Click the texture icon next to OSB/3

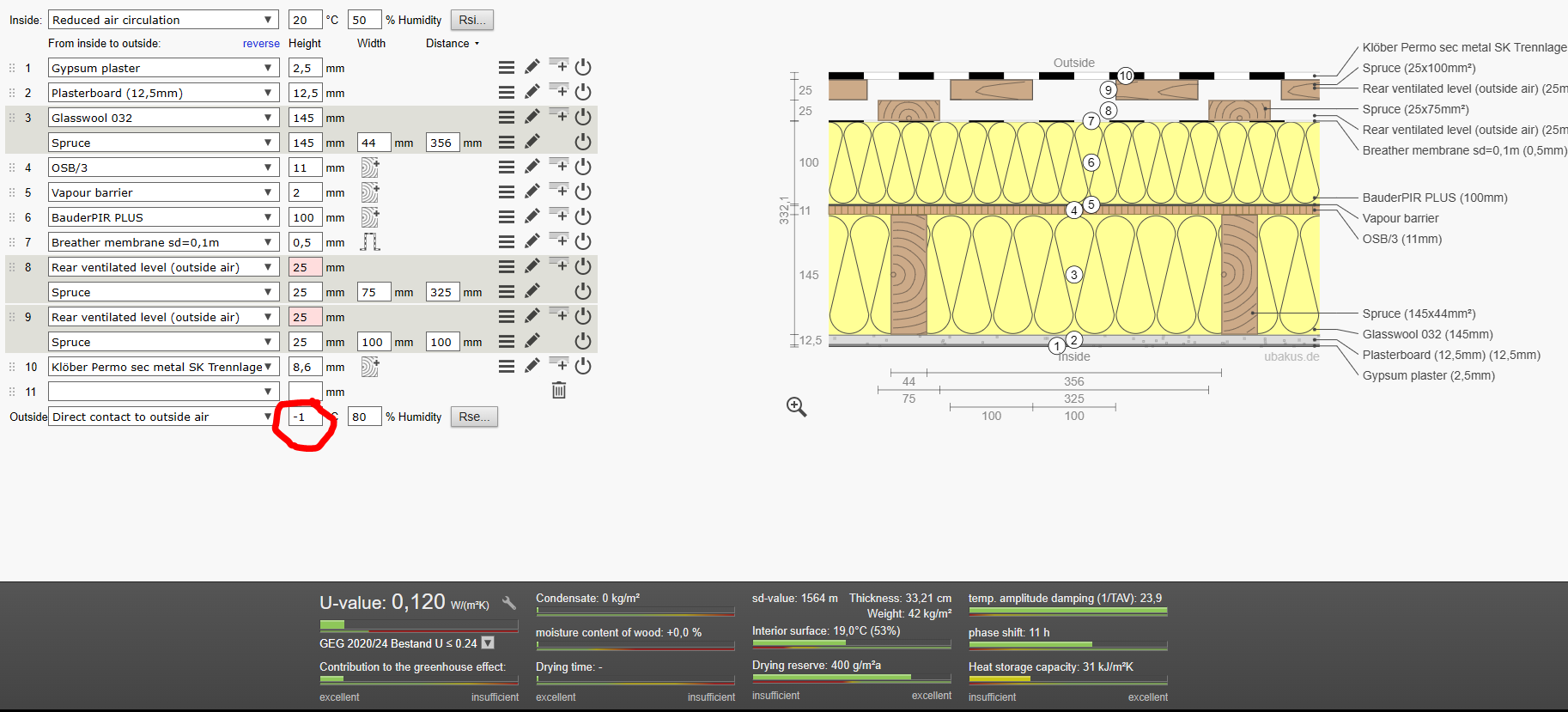tap(370, 167)
